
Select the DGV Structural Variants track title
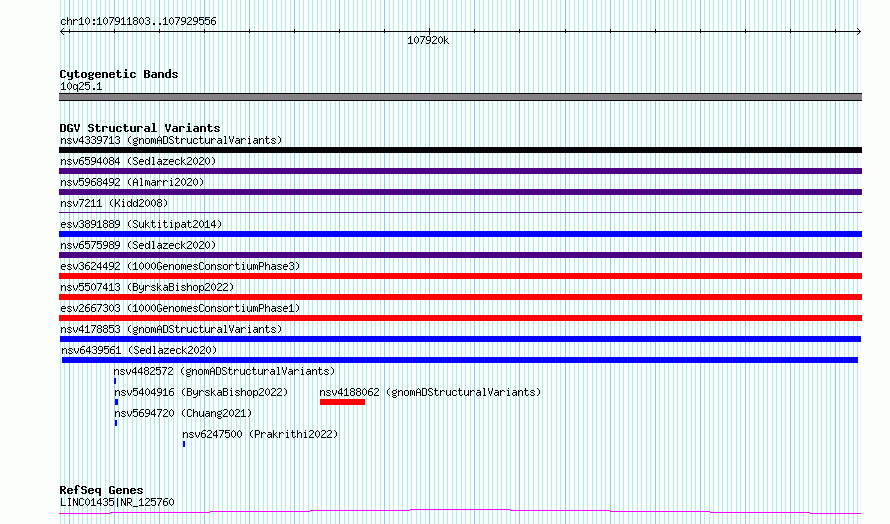coord(140,128)
